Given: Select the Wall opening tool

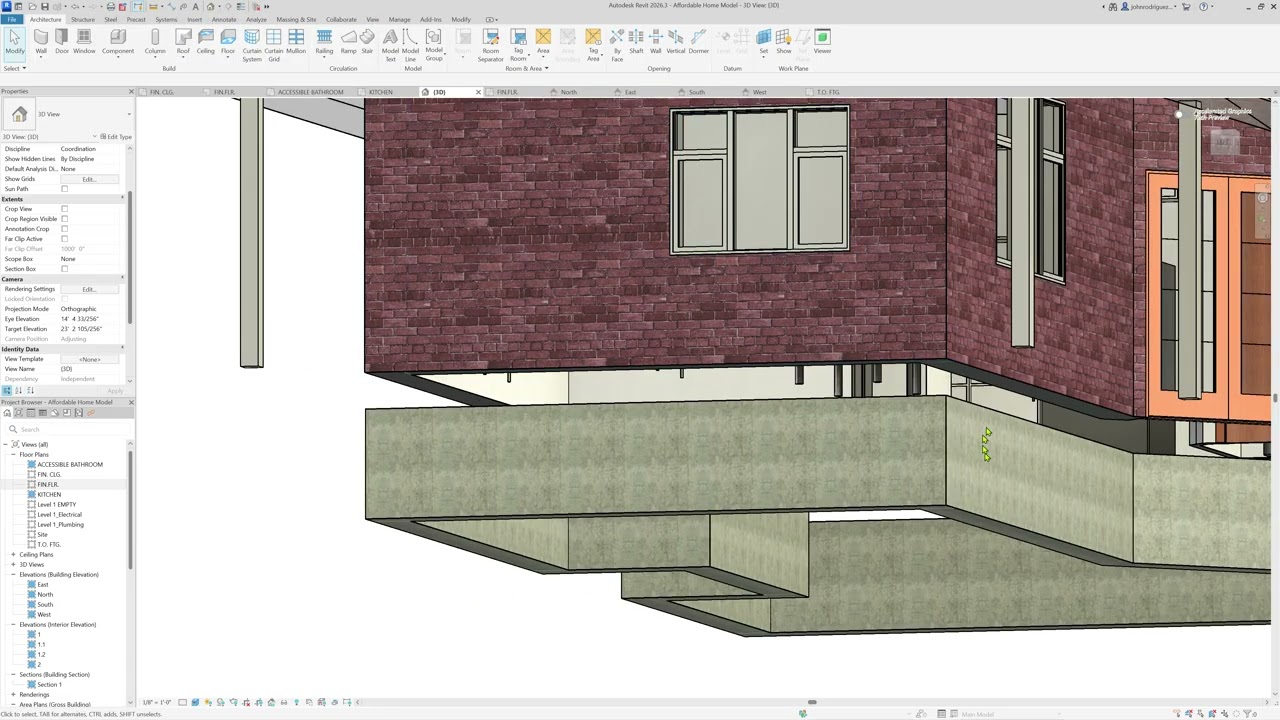Looking at the screenshot, I should (x=656, y=42).
